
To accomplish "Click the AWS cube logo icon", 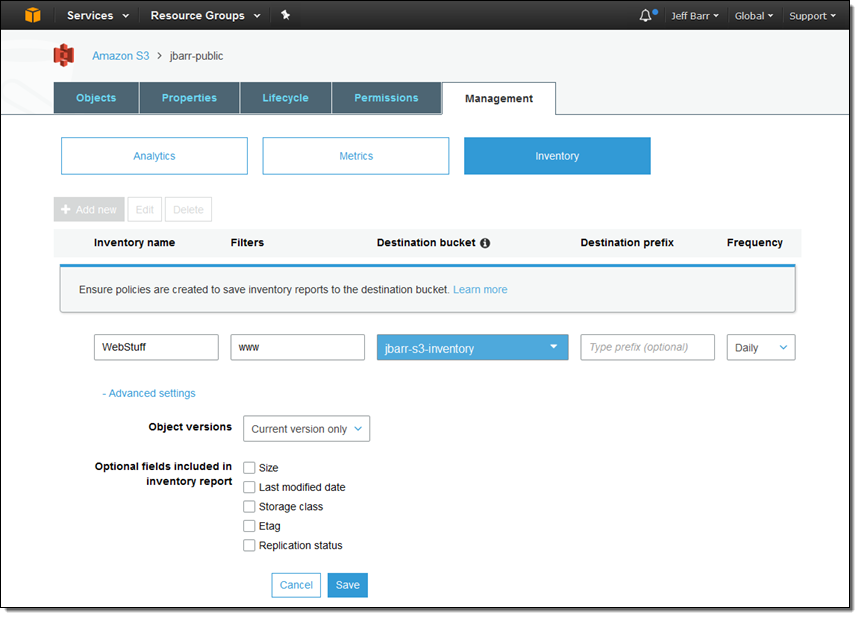I will point(33,15).
